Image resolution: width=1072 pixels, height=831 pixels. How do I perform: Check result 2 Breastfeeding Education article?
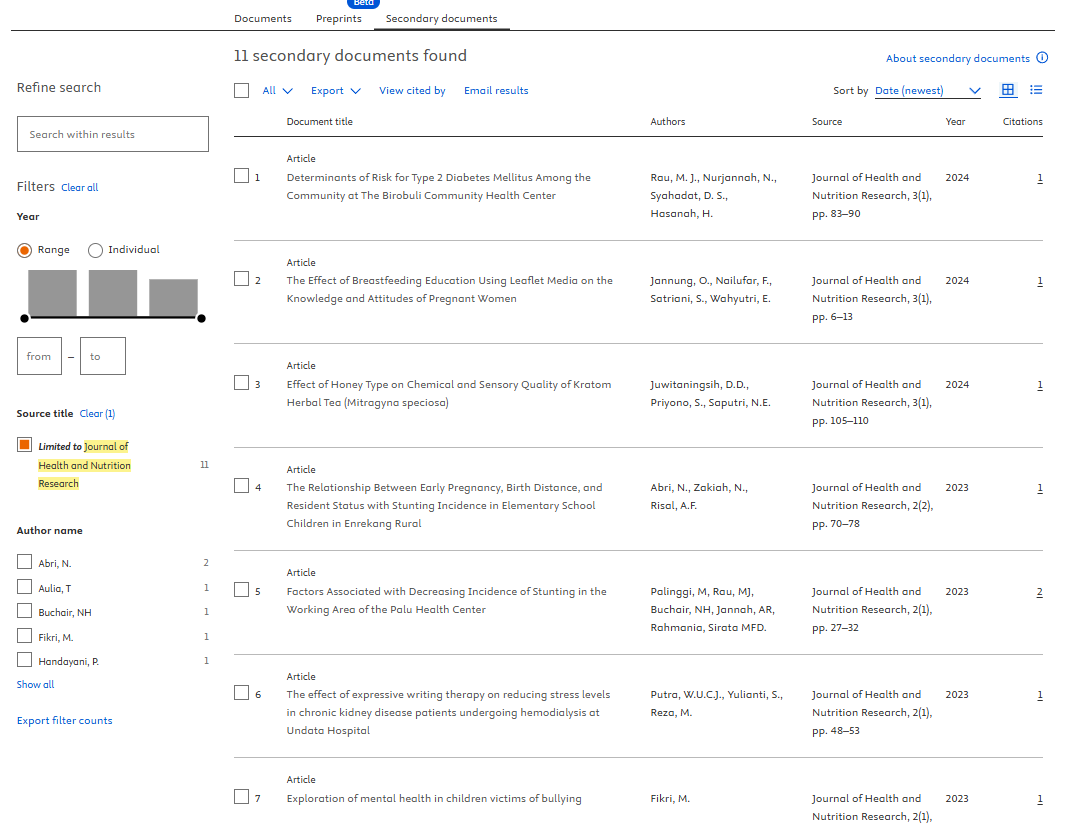[x=241, y=279]
